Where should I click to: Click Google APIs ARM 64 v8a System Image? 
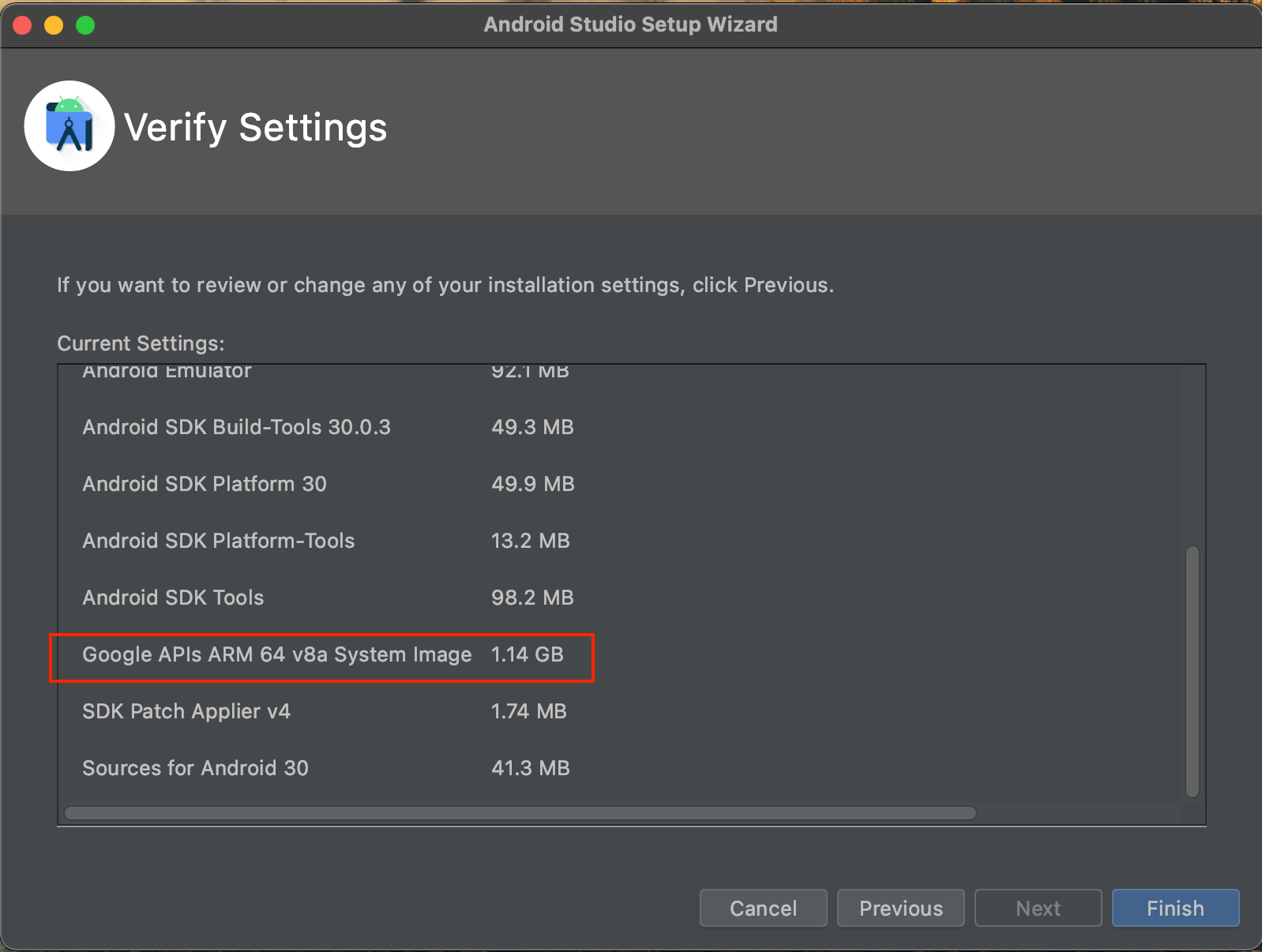pos(277,654)
